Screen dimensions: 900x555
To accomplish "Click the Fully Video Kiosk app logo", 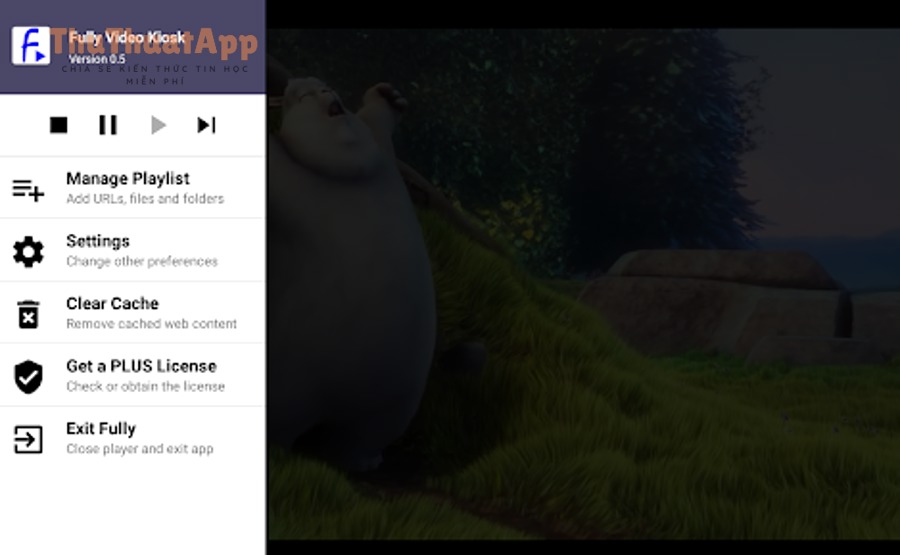I will 31,45.
